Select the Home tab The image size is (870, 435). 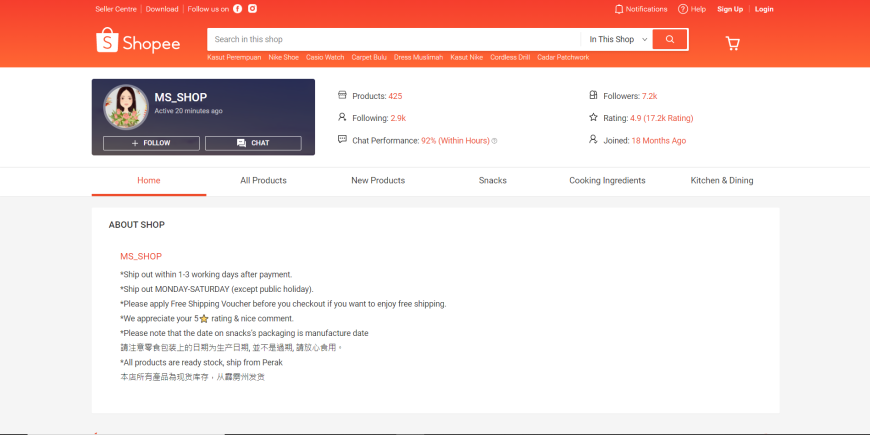point(149,181)
